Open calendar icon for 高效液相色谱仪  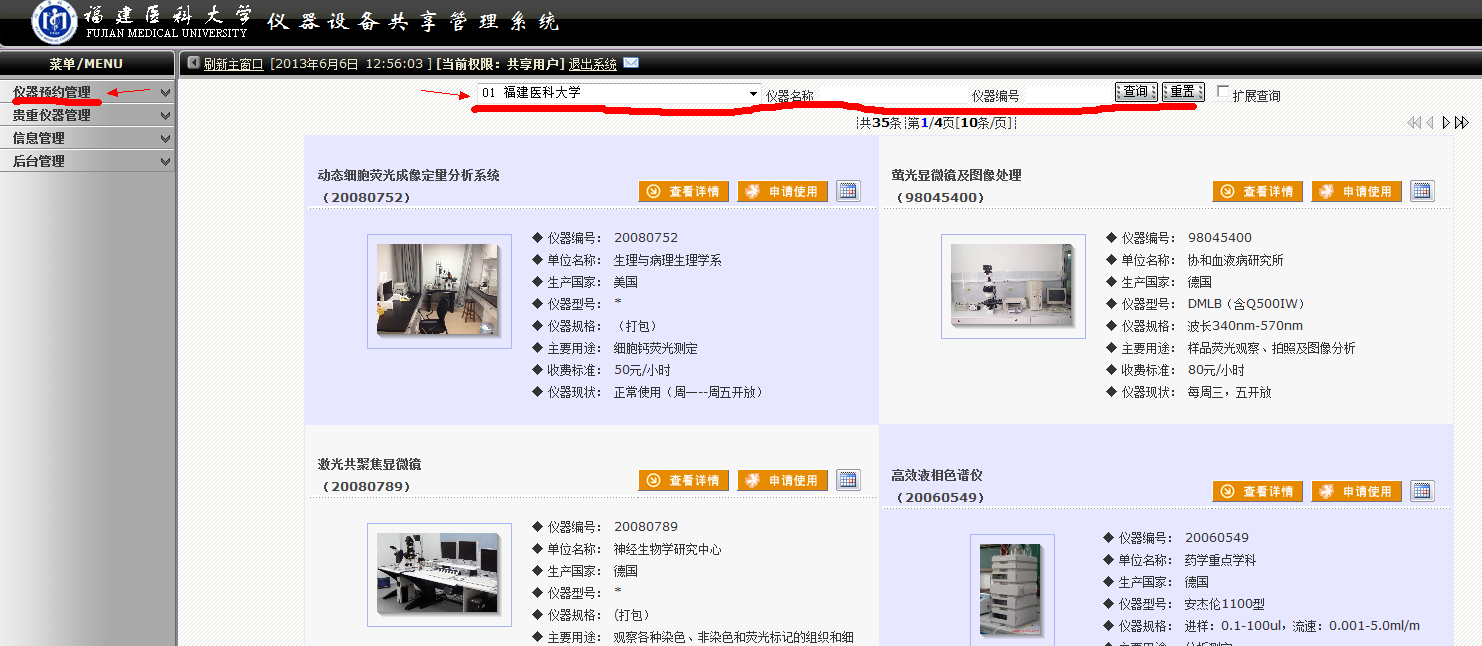1422,491
